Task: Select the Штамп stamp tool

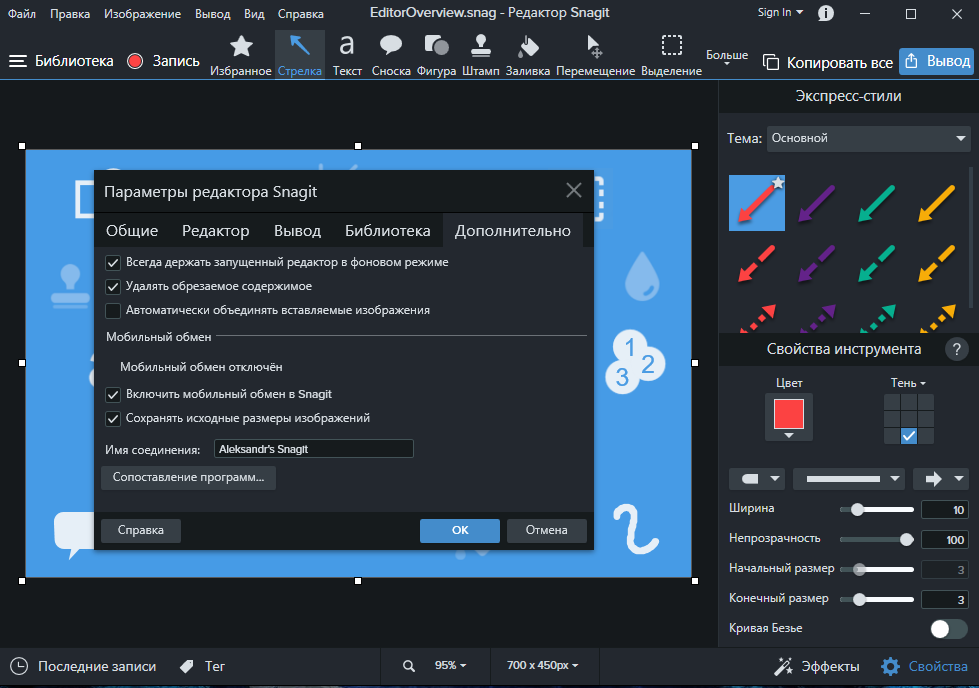Action: (x=481, y=56)
